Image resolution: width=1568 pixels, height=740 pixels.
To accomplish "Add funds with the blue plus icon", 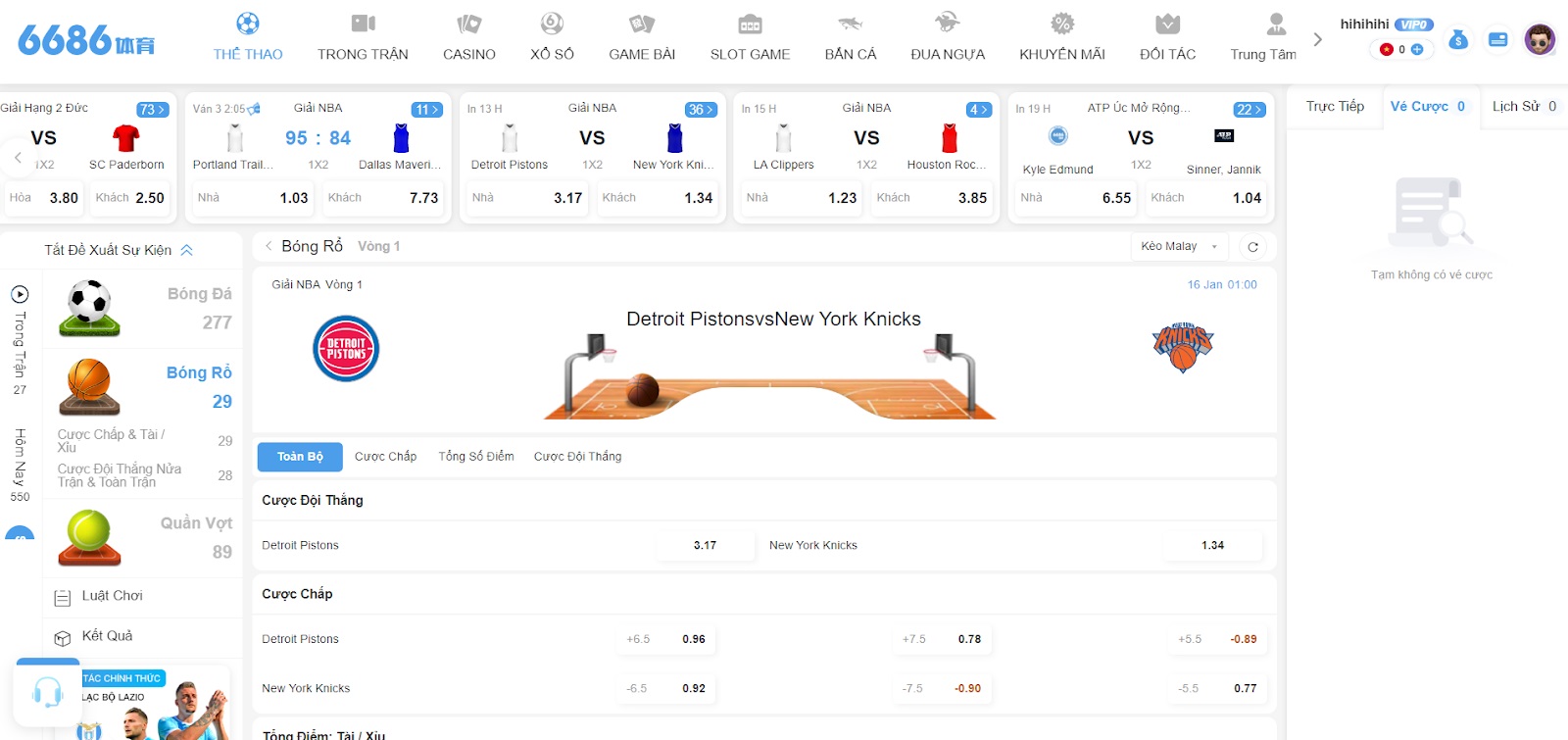I will [1417, 49].
